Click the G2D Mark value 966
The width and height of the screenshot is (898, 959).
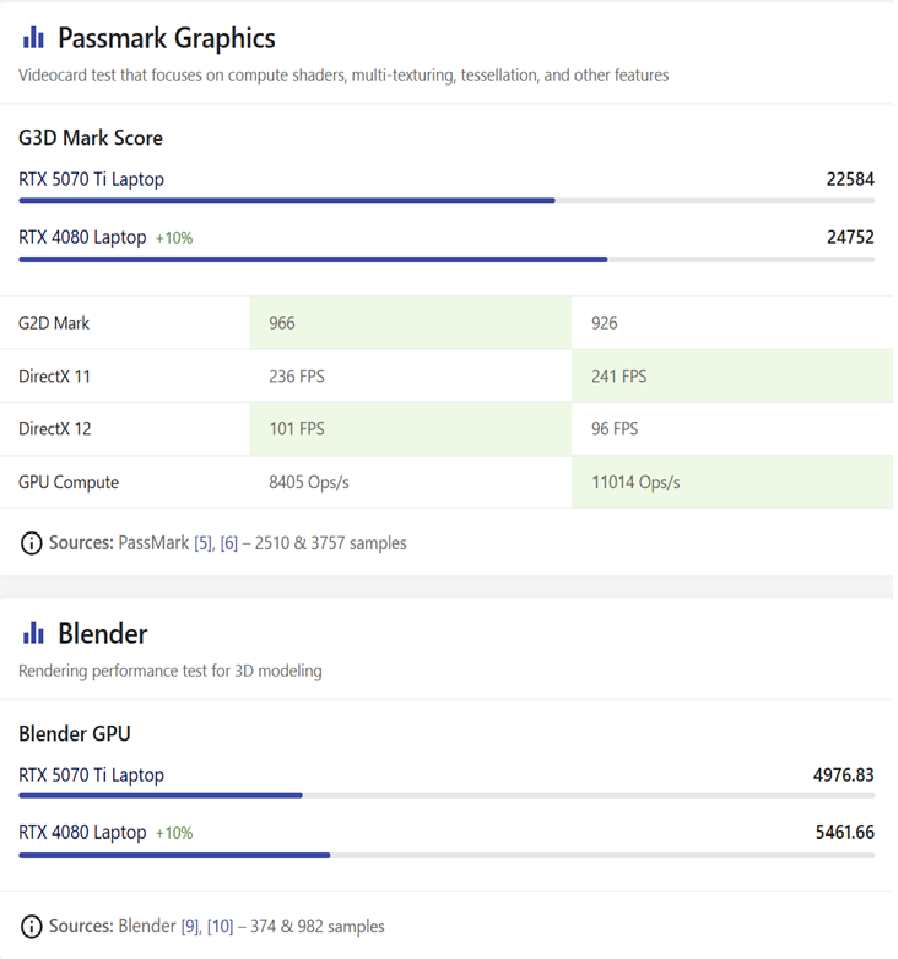click(282, 323)
